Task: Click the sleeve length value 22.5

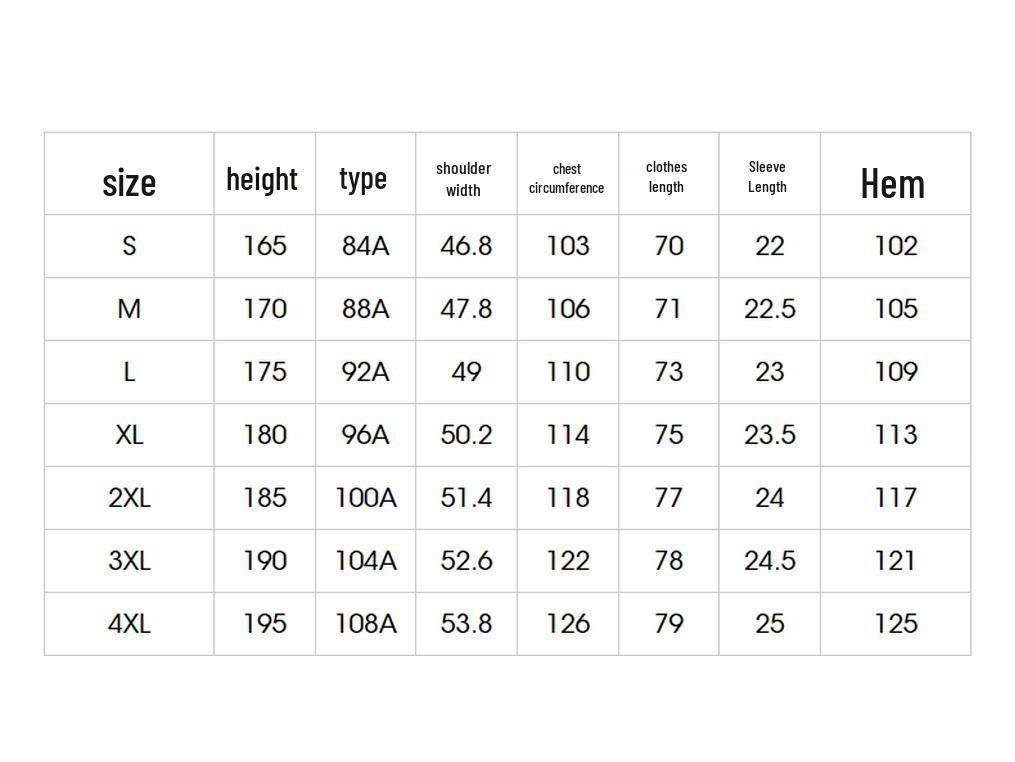Action: [769, 309]
